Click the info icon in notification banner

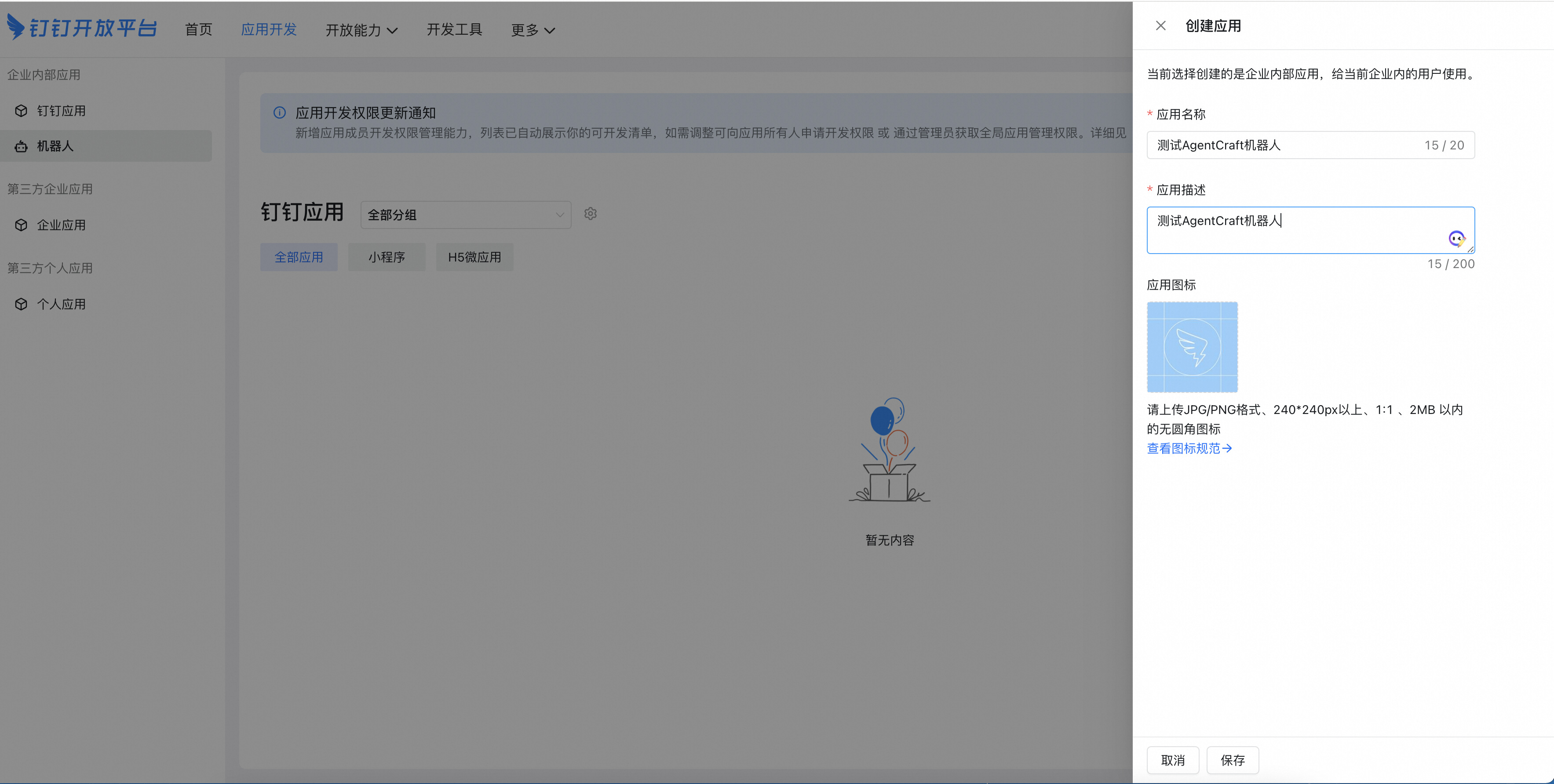click(x=279, y=113)
